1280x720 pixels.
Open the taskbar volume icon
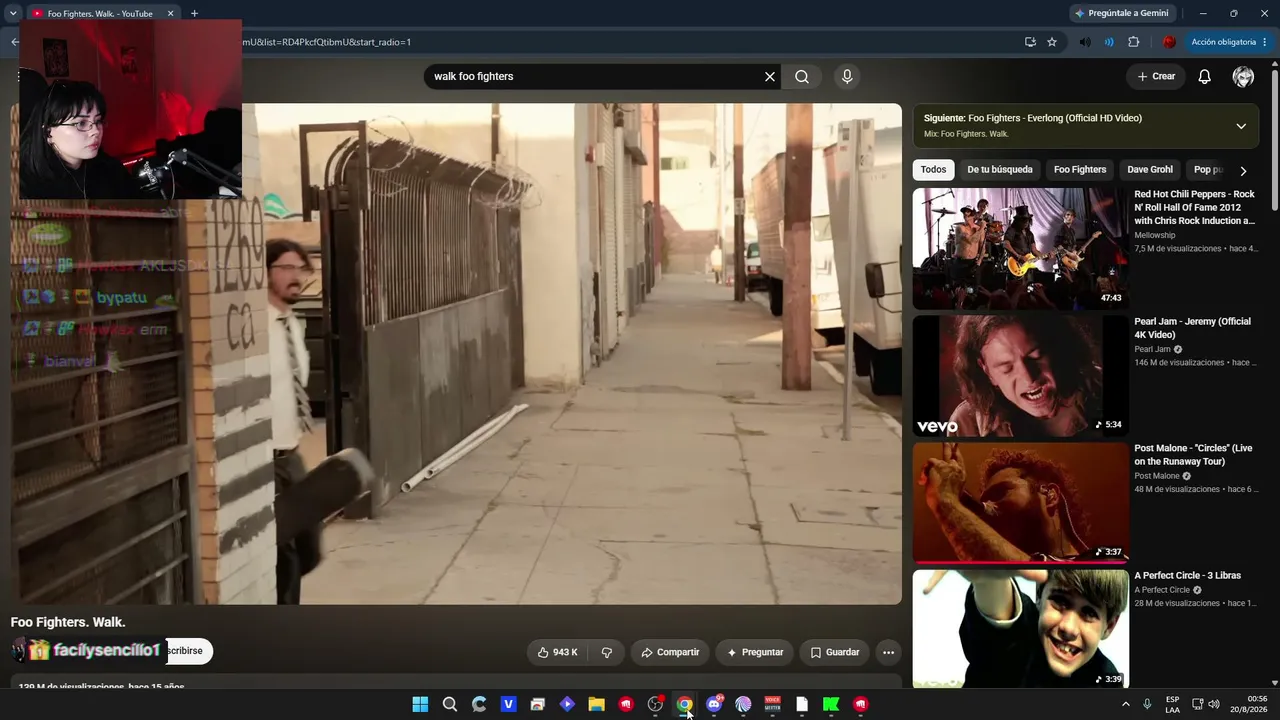(1213, 705)
